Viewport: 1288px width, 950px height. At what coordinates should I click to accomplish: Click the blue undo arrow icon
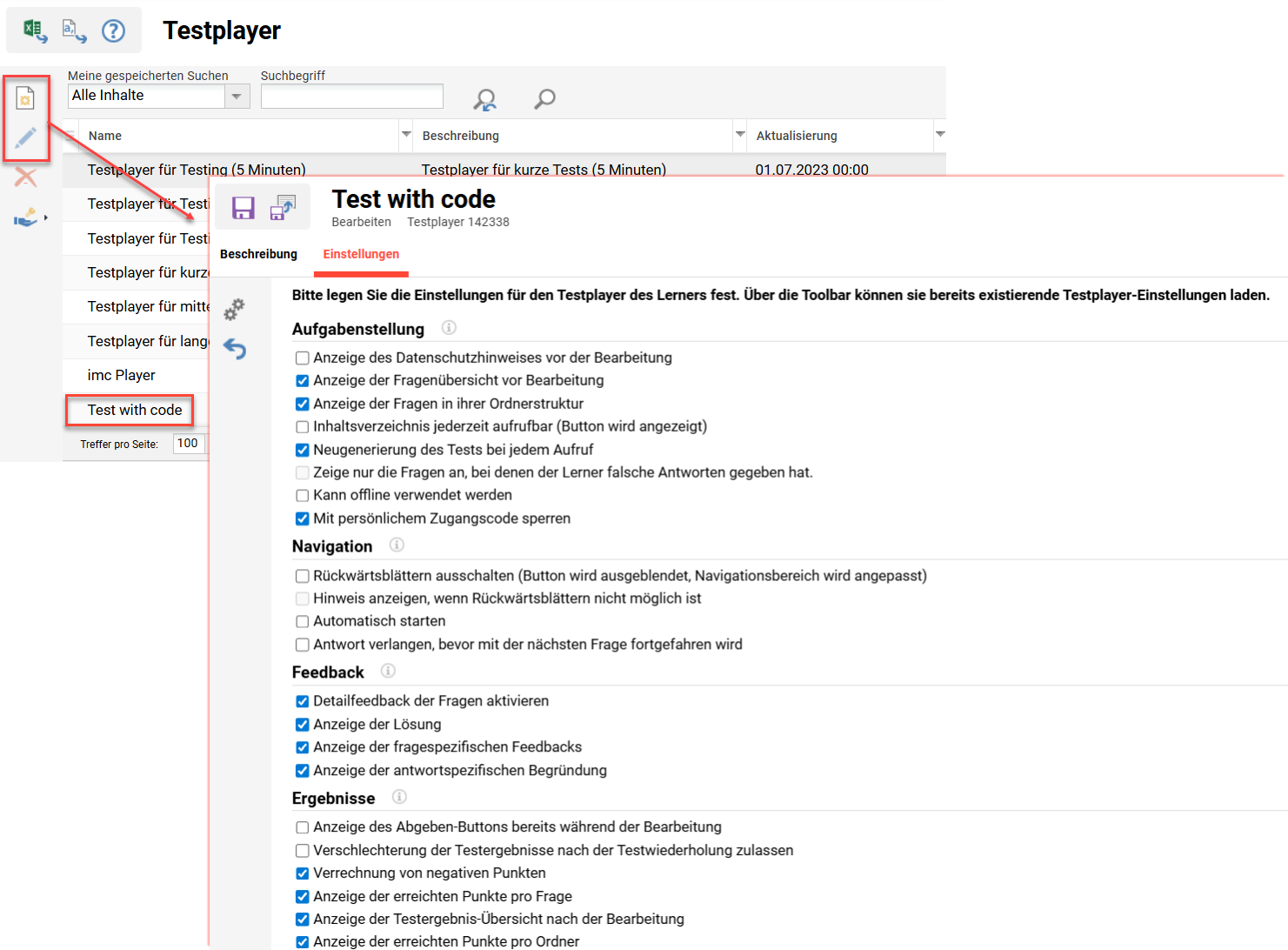point(235,349)
